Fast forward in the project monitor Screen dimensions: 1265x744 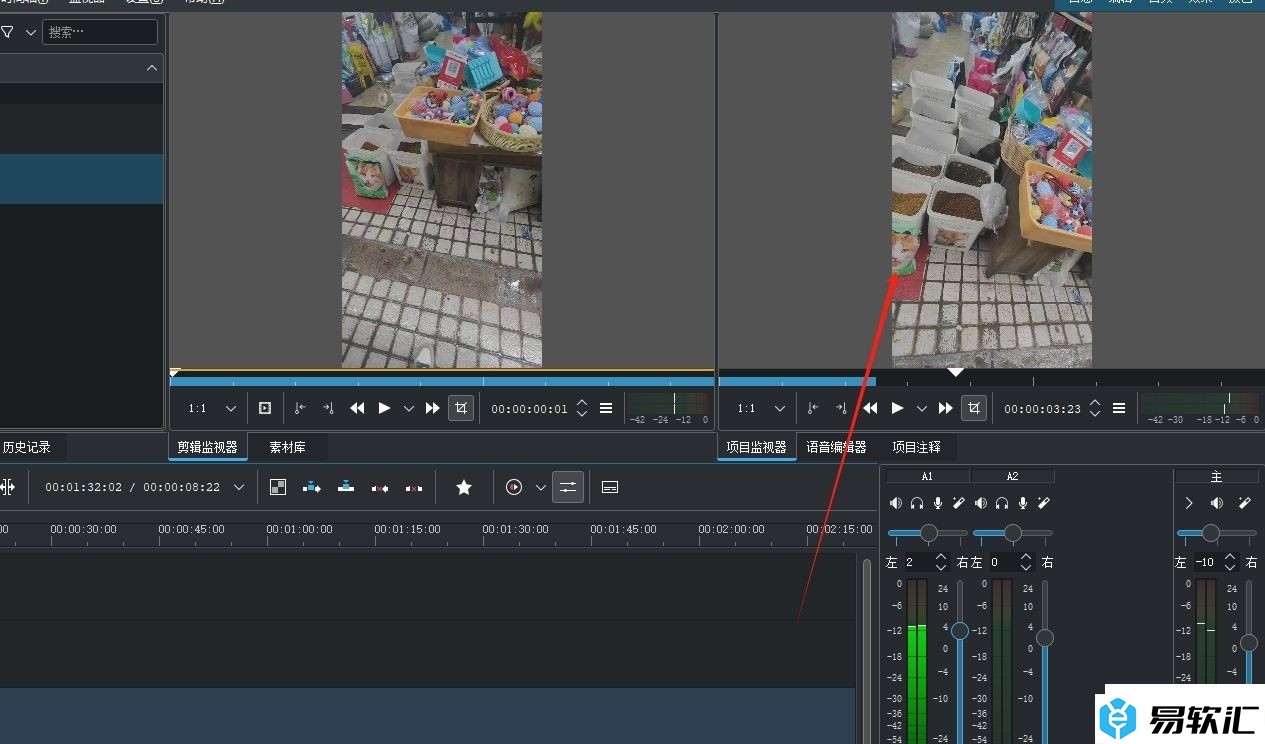(946, 408)
